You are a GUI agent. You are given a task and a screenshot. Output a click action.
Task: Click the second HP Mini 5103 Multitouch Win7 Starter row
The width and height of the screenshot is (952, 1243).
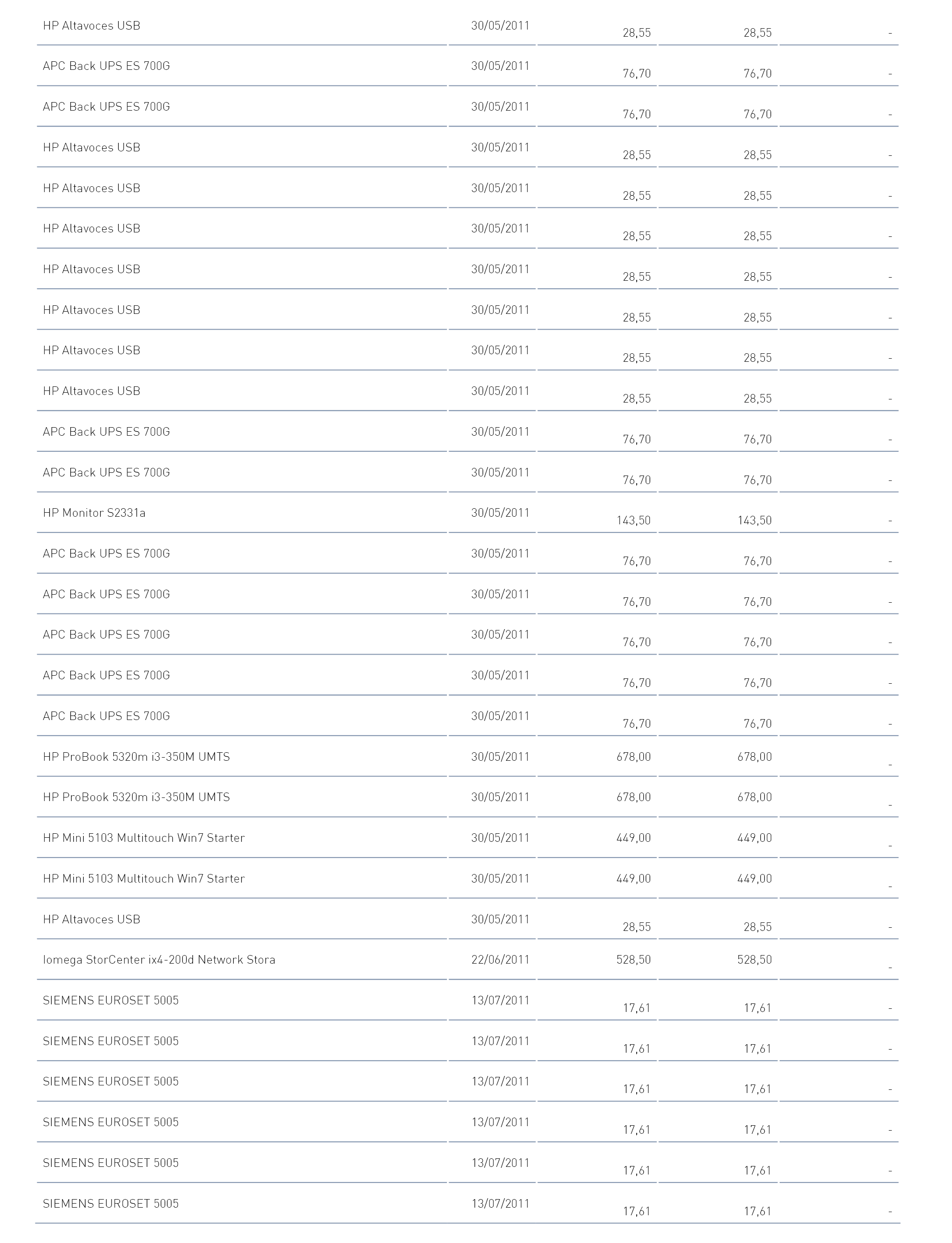point(467,879)
